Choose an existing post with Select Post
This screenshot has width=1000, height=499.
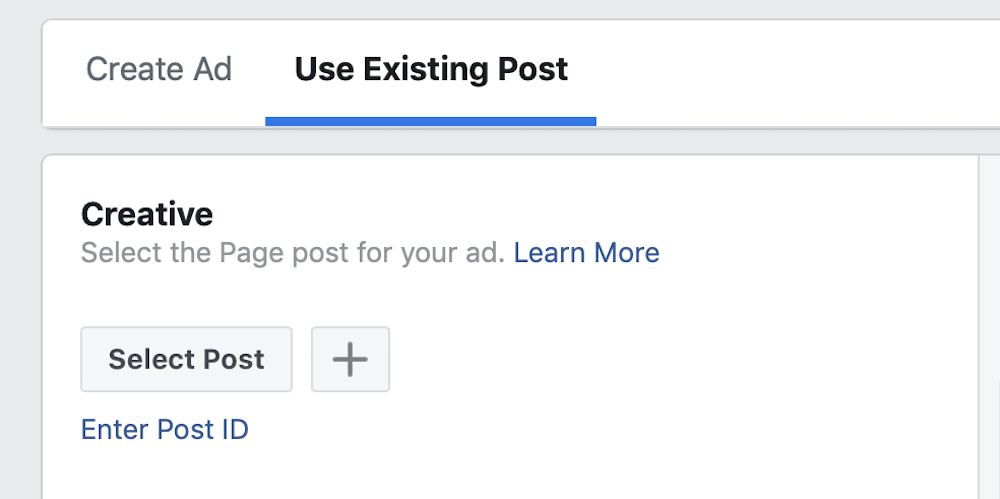tap(186, 359)
